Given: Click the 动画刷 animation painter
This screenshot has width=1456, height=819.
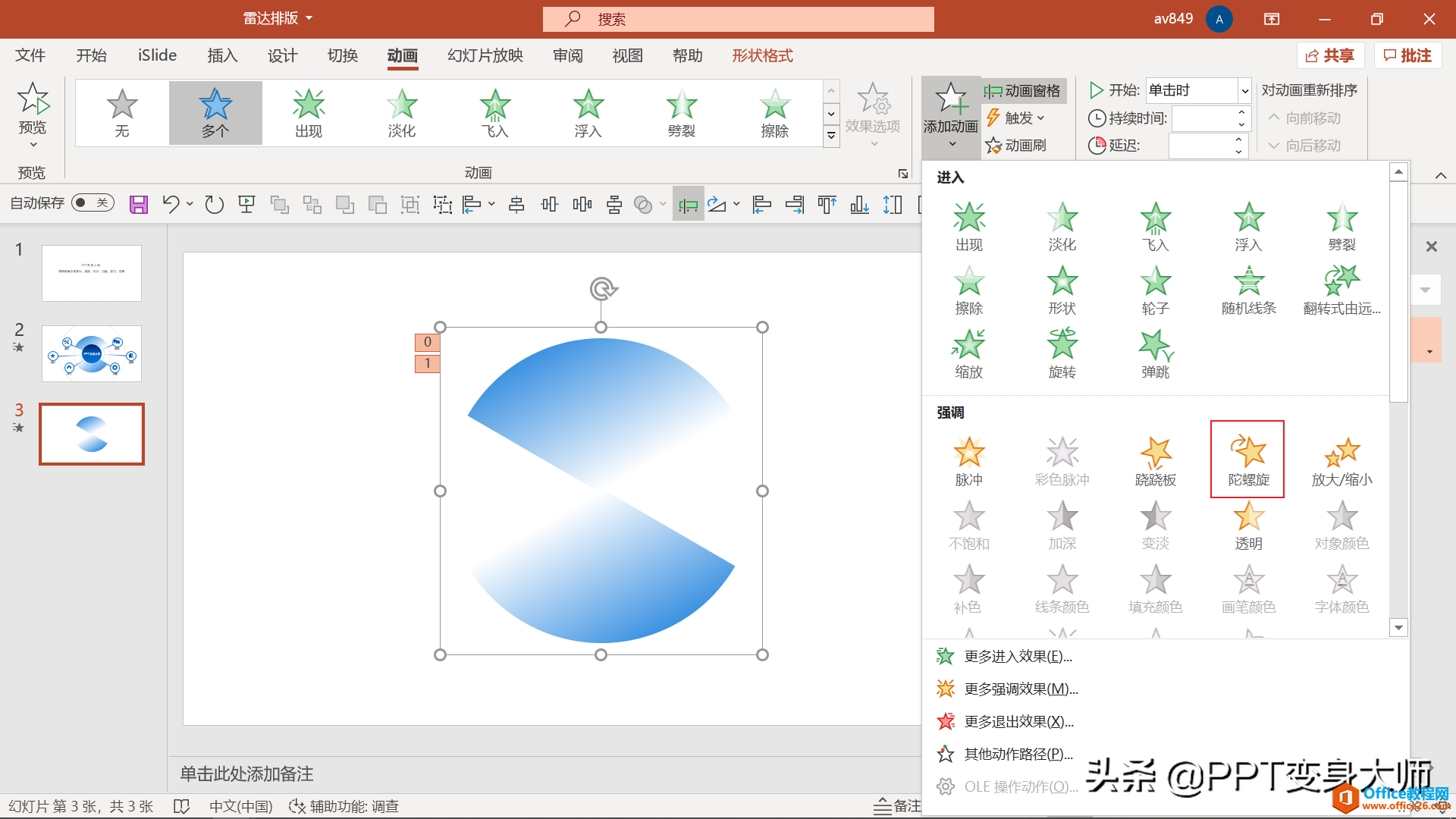Looking at the screenshot, I should (1016, 145).
